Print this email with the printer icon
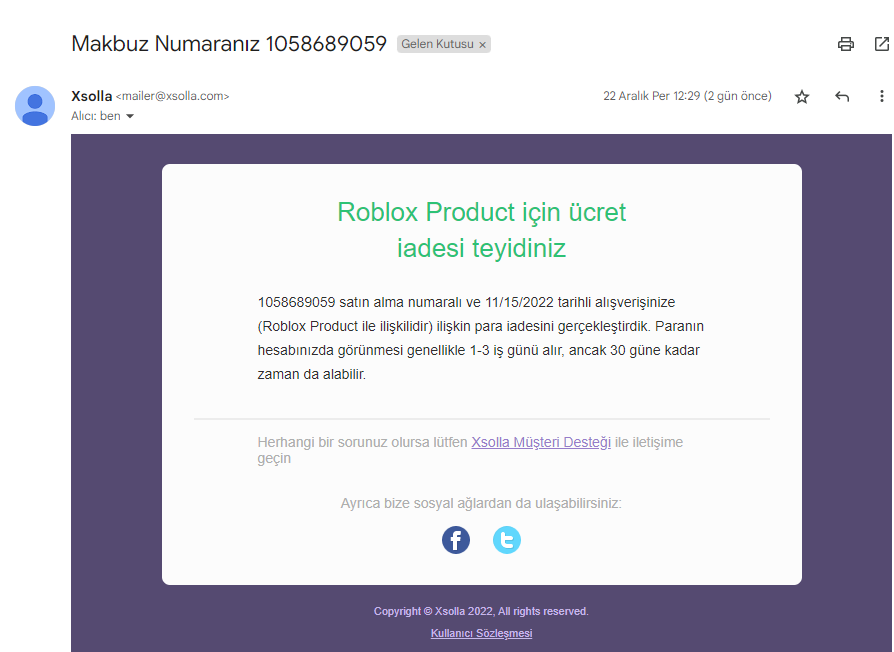This screenshot has height=652, width=894. [846, 44]
